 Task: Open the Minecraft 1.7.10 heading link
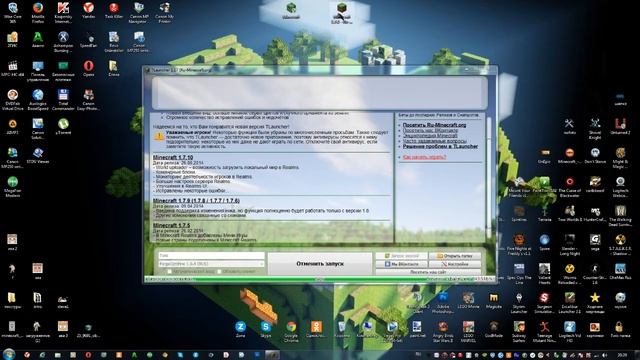[173, 157]
